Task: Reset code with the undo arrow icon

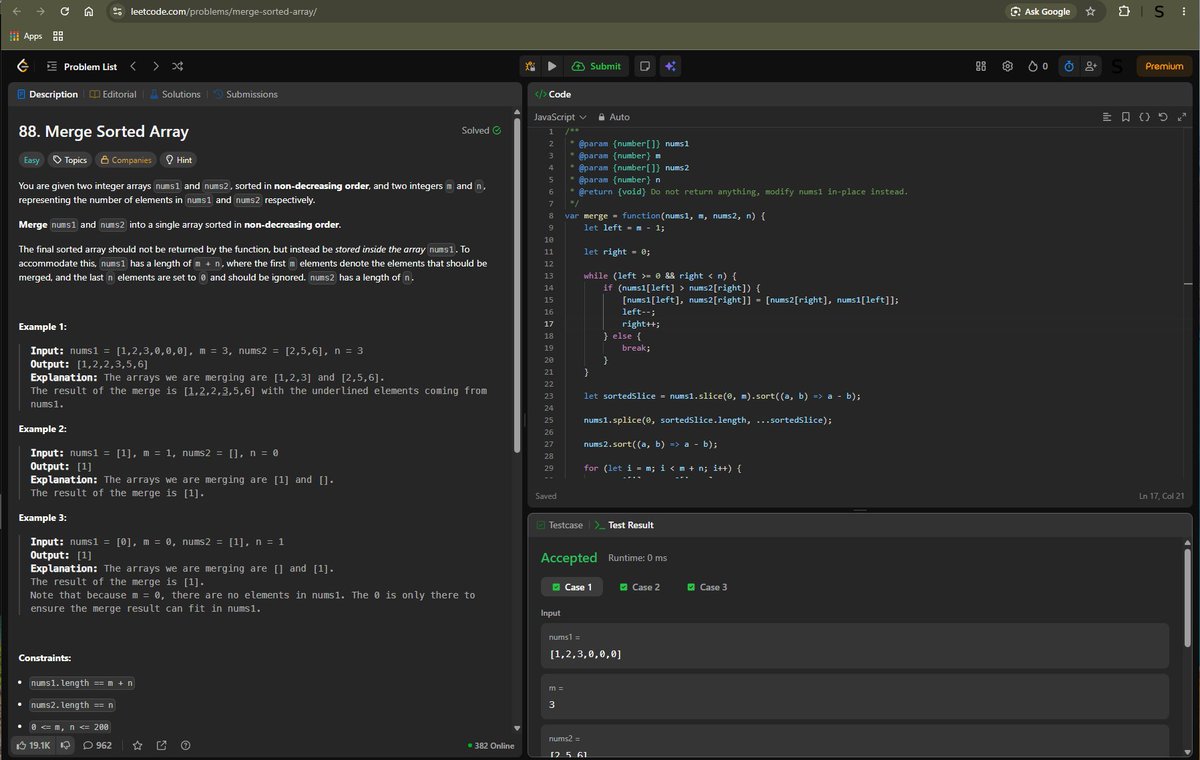Action: [x=1162, y=117]
